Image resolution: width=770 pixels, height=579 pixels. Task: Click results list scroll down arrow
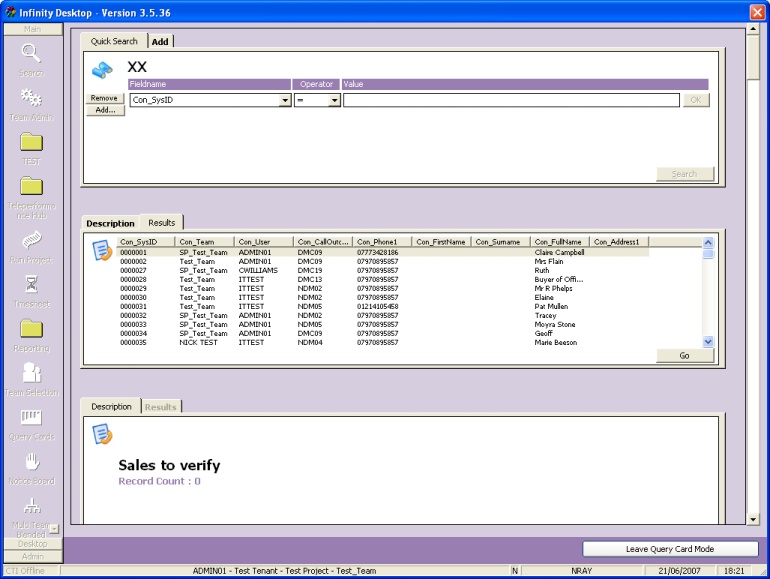point(708,341)
